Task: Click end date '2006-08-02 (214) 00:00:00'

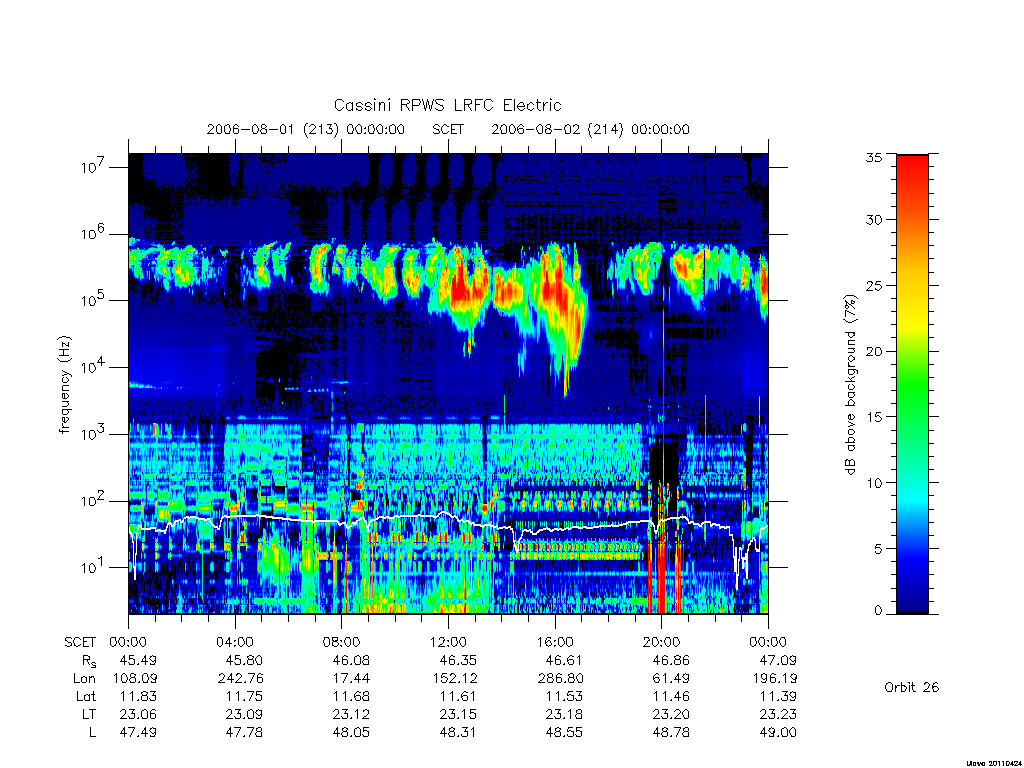Action: [x=590, y=129]
